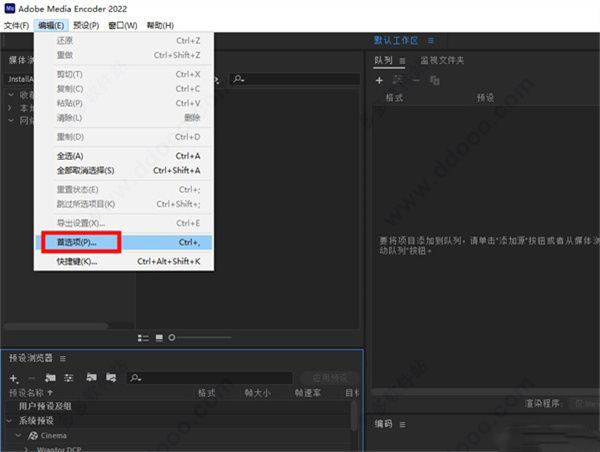Image resolution: width=600 pixels, height=452 pixels.
Task: Choose 首选项(P)... from the edit menu
Action: 124,242
